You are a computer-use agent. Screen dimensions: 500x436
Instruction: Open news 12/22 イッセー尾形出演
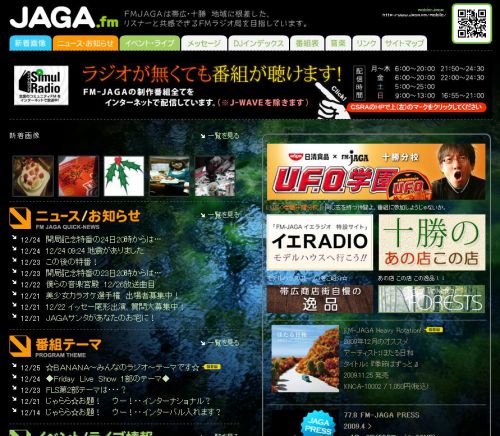pos(115,307)
